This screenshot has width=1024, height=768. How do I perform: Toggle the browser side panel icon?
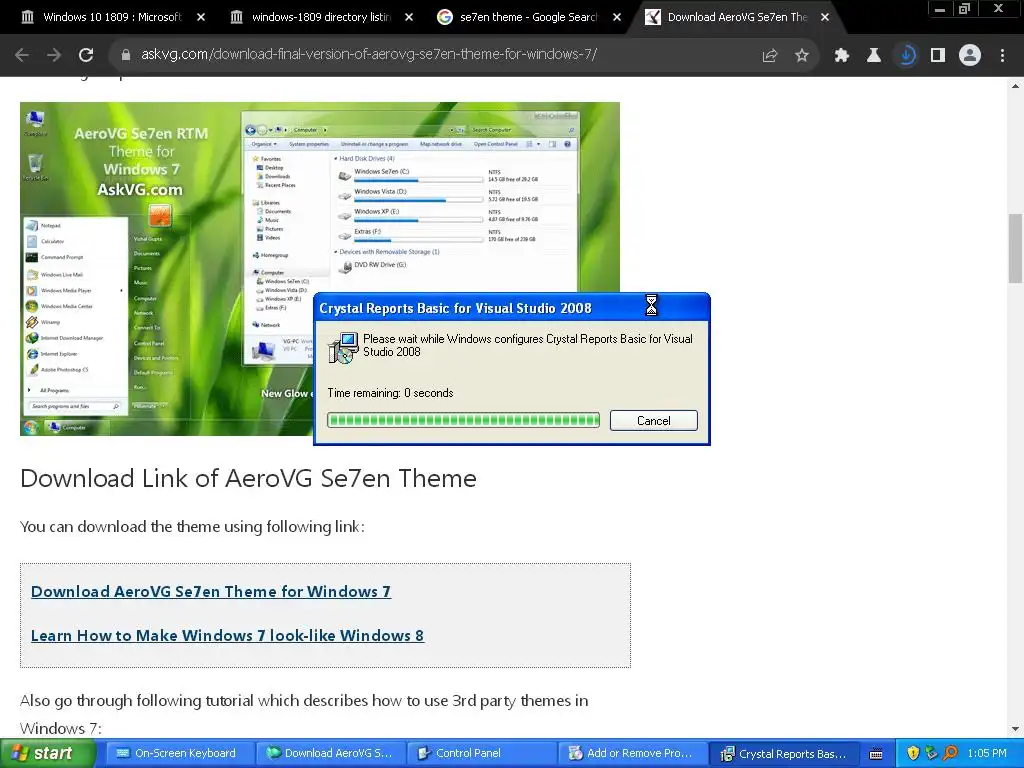pyautogui.click(x=938, y=56)
